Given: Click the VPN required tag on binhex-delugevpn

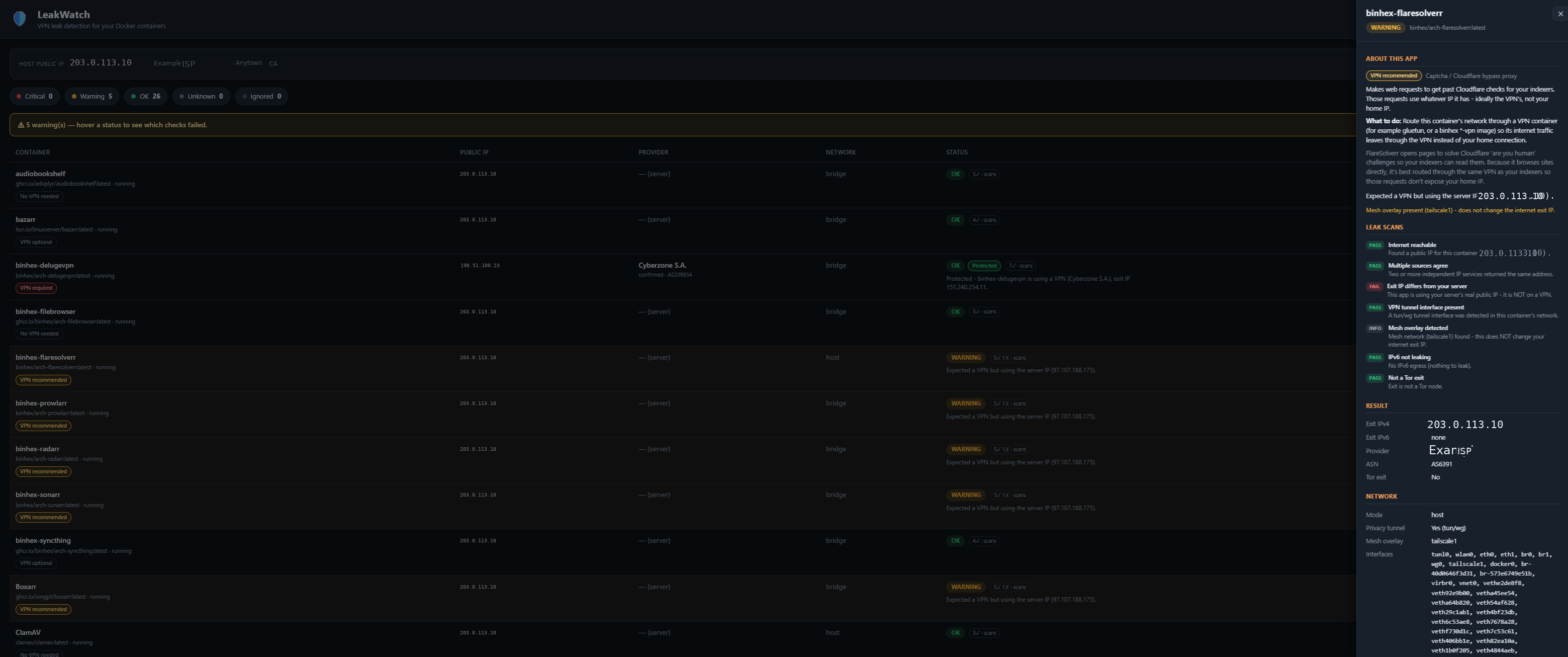Looking at the screenshot, I should pos(36,288).
